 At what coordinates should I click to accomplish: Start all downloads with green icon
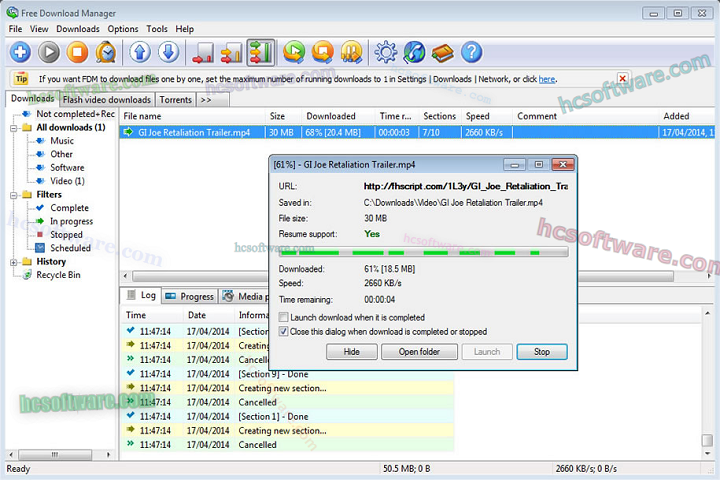(x=294, y=52)
